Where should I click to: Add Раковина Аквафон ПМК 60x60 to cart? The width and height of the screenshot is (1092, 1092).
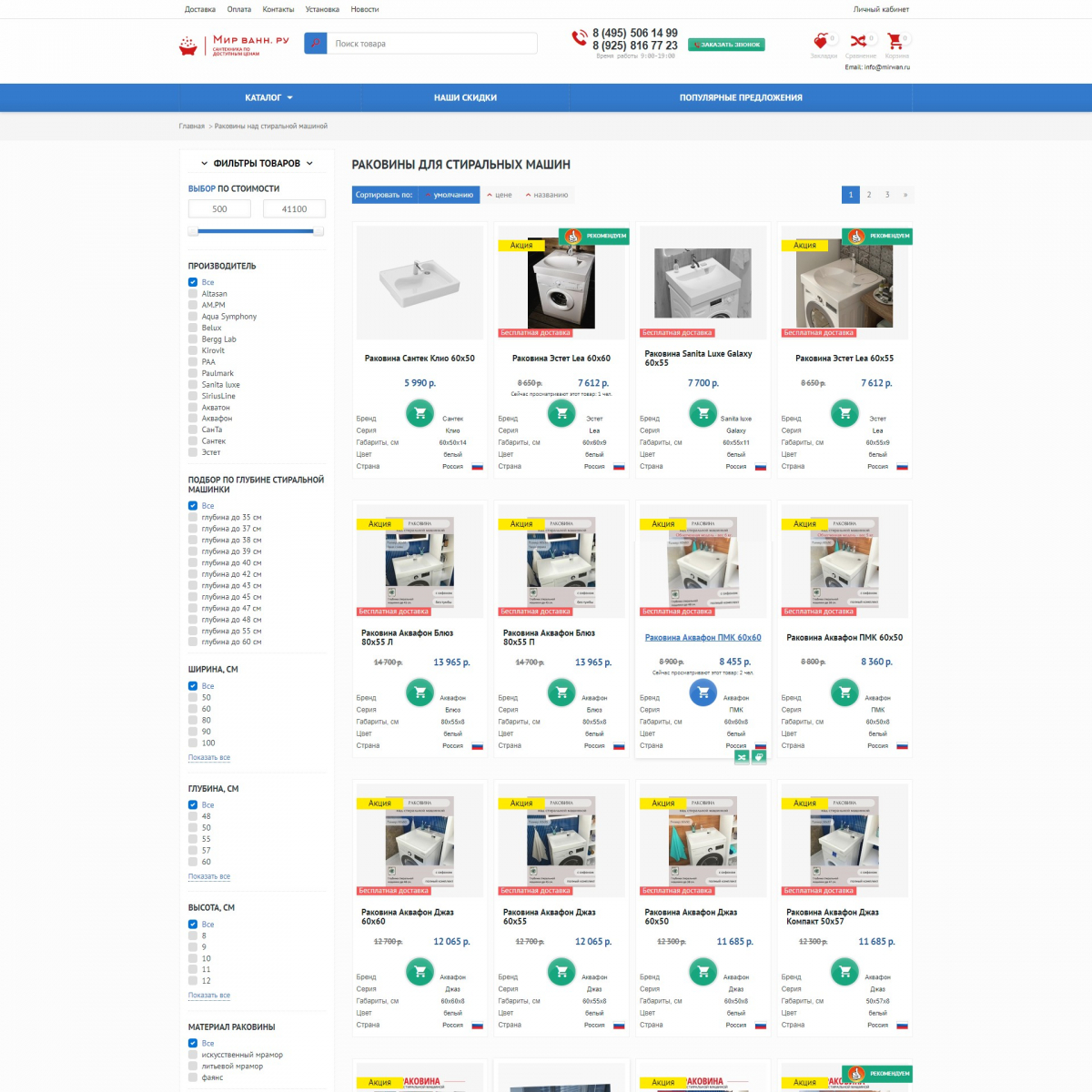(x=703, y=693)
